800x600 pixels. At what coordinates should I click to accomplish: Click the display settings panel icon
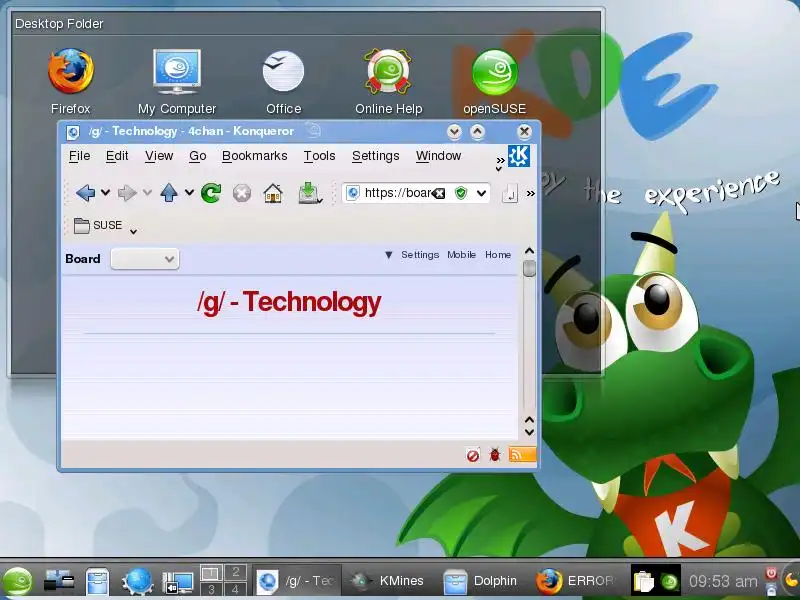coord(178,583)
